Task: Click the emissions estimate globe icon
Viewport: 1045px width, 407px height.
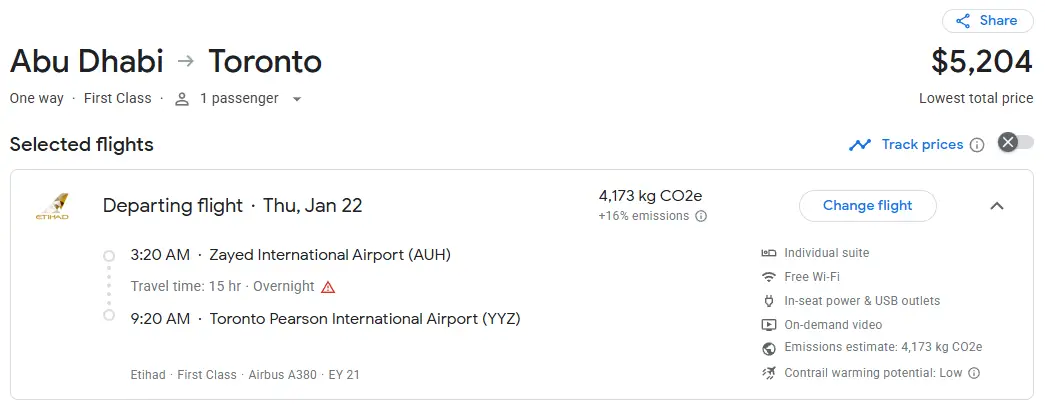Action: coord(769,348)
